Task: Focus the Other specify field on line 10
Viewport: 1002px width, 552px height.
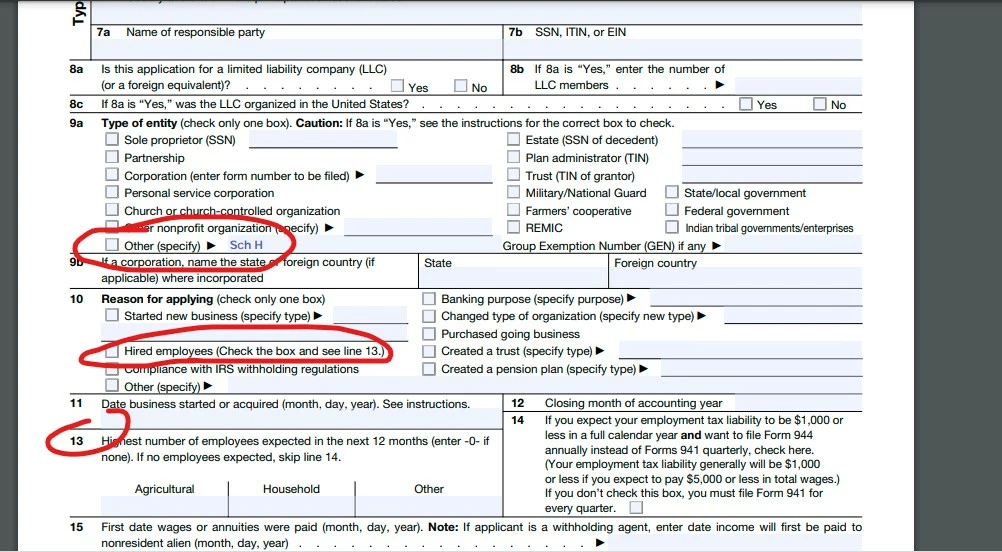Action: pos(545,385)
